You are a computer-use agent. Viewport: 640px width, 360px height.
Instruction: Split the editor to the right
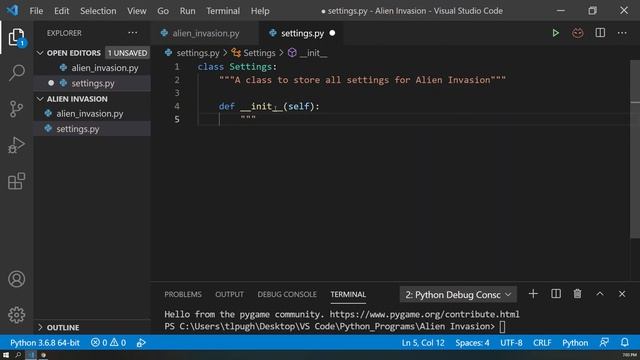600,33
